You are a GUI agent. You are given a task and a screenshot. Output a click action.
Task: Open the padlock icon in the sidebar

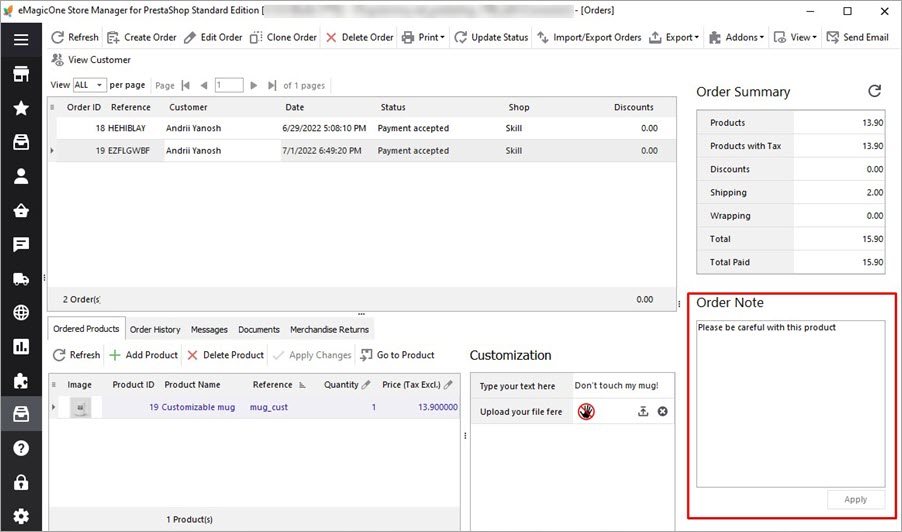21,482
